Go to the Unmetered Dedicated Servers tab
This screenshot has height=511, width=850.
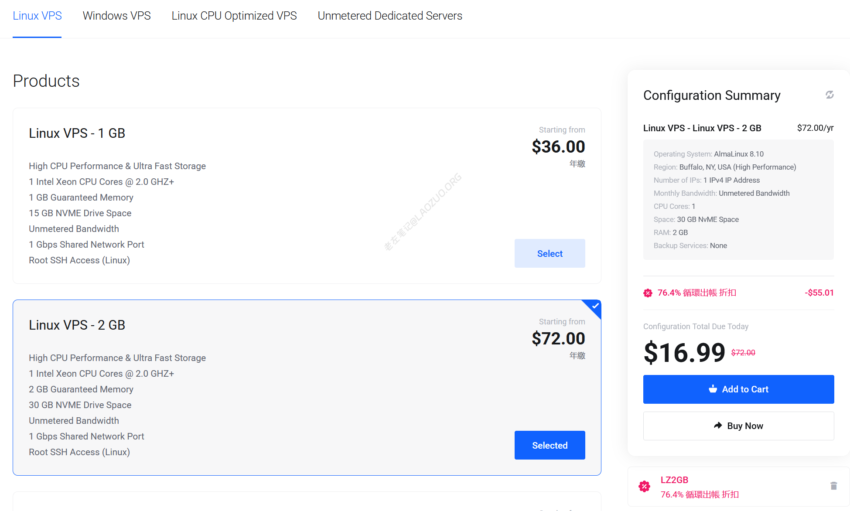point(390,16)
